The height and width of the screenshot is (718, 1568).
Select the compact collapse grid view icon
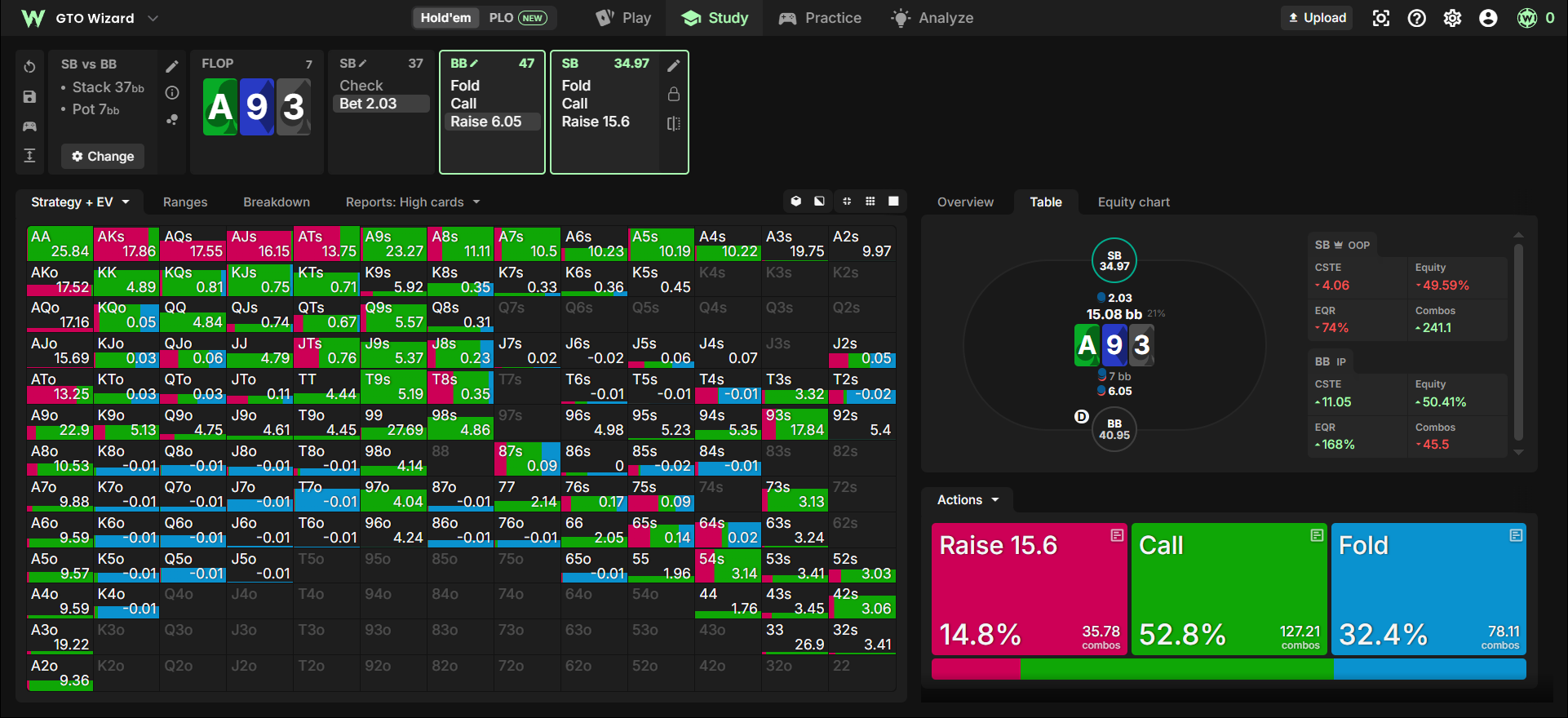click(847, 202)
